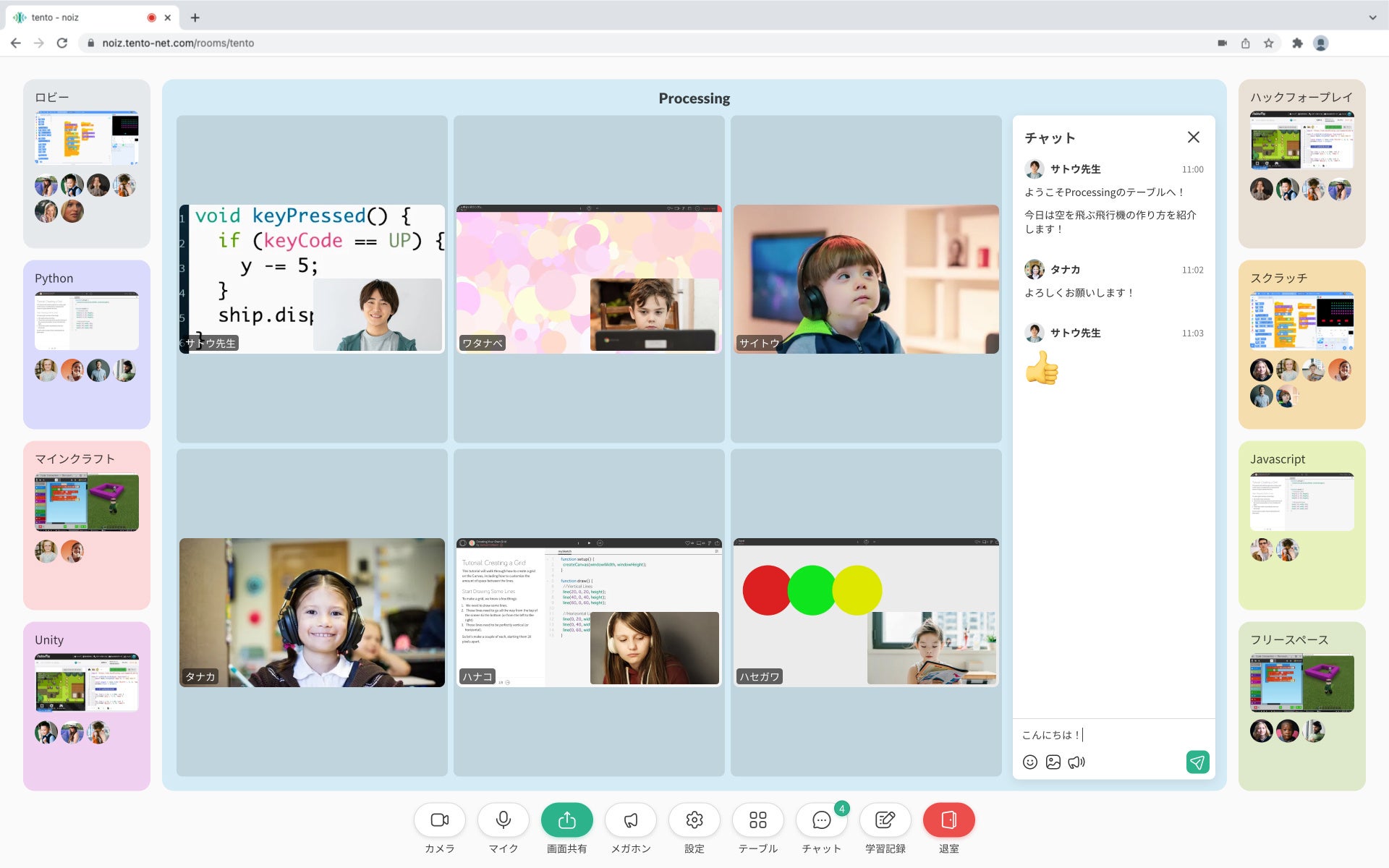Send the chat message with green button
Image resolution: width=1389 pixels, height=868 pixels.
[x=1197, y=762]
